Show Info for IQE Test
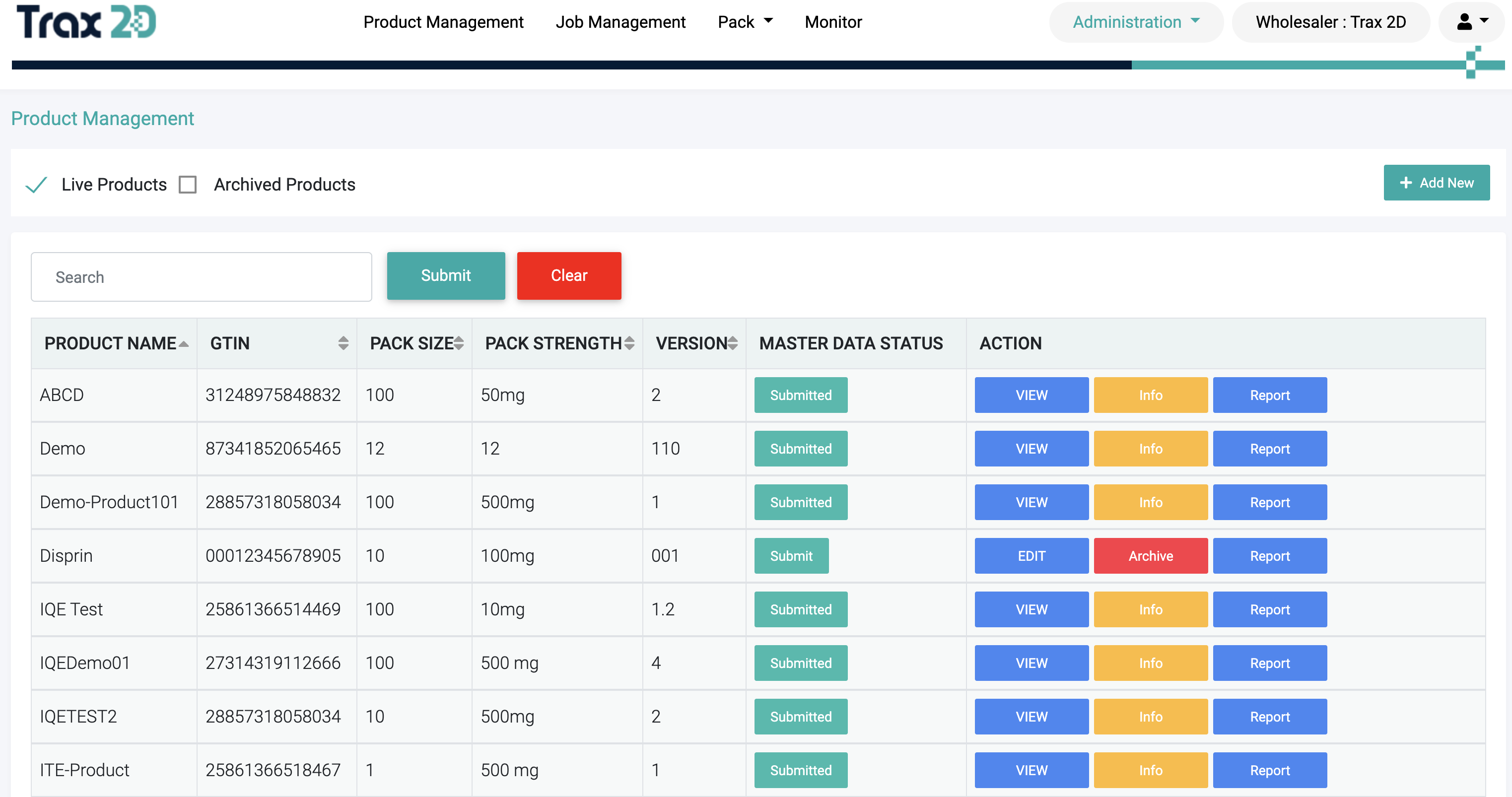The height and width of the screenshot is (797, 1512). click(1151, 609)
